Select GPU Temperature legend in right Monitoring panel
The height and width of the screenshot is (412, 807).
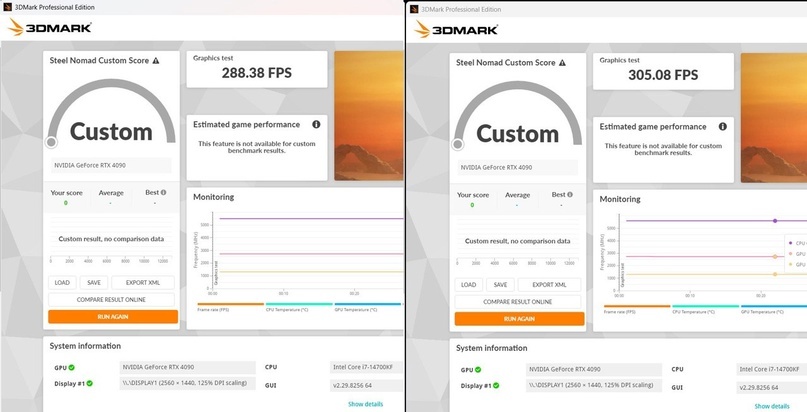774,309
